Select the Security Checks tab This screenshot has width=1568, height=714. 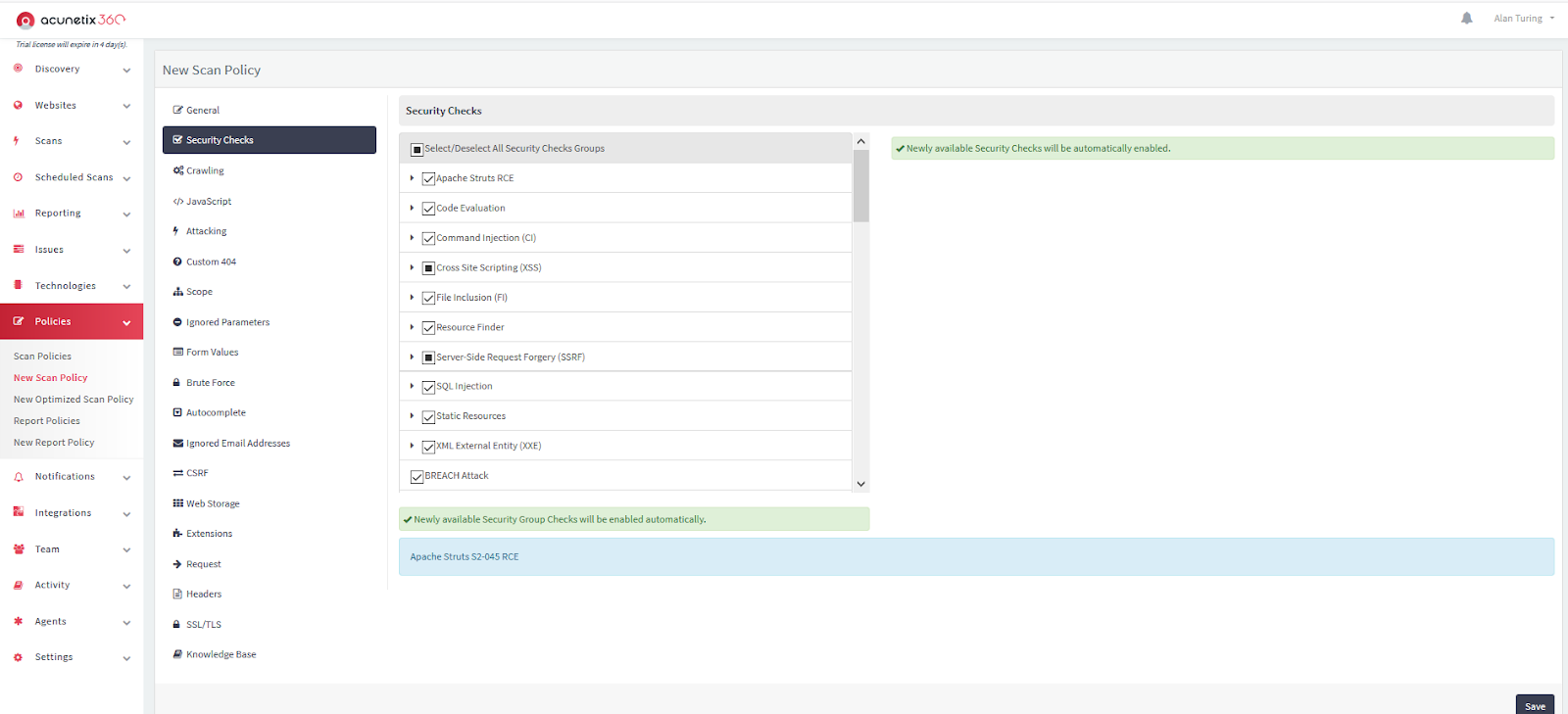click(x=269, y=140)
